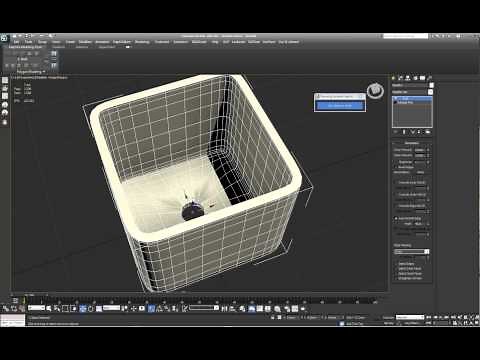Activate the Select and Move tool

coord(83,309)
